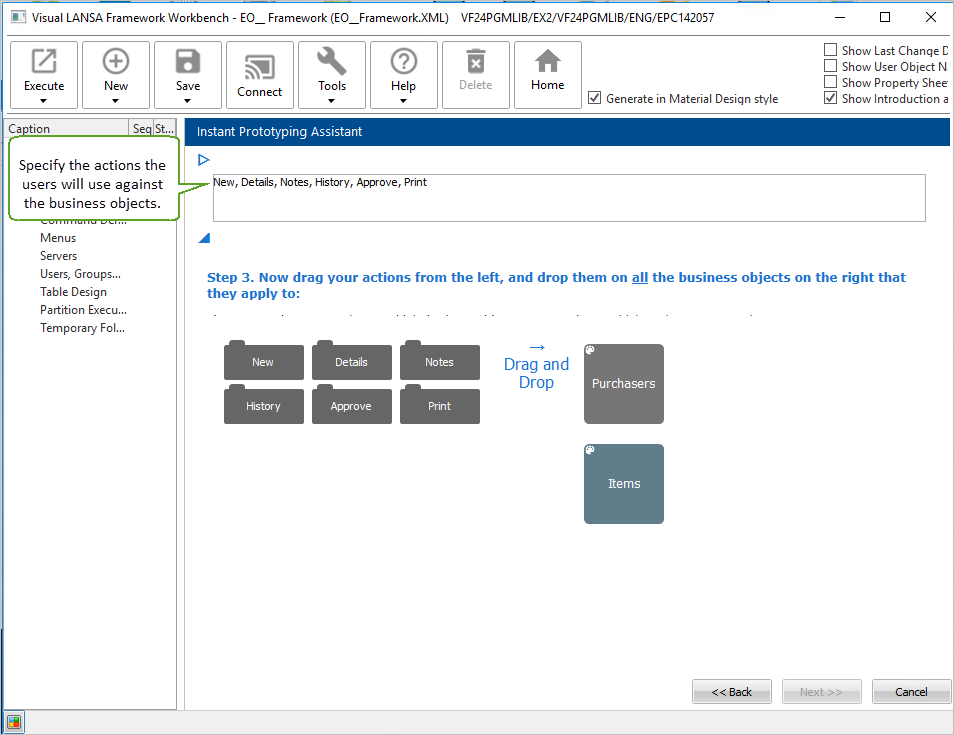
Task: Select the Print action folder tile
Action: point(439,405)
